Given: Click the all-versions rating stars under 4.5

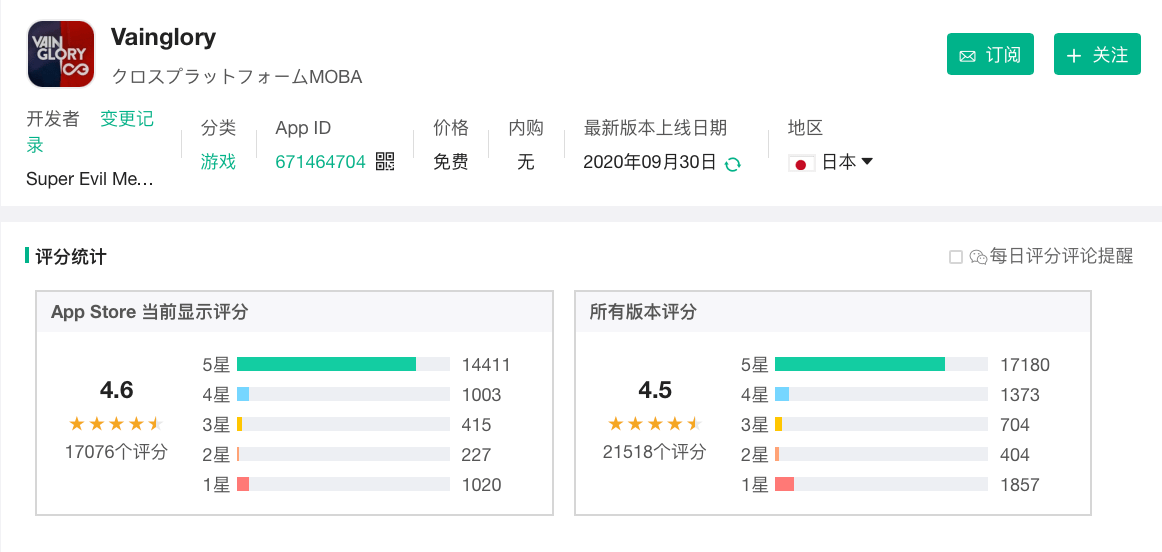Looking at the screenshot, I should [x=654, y=424].
